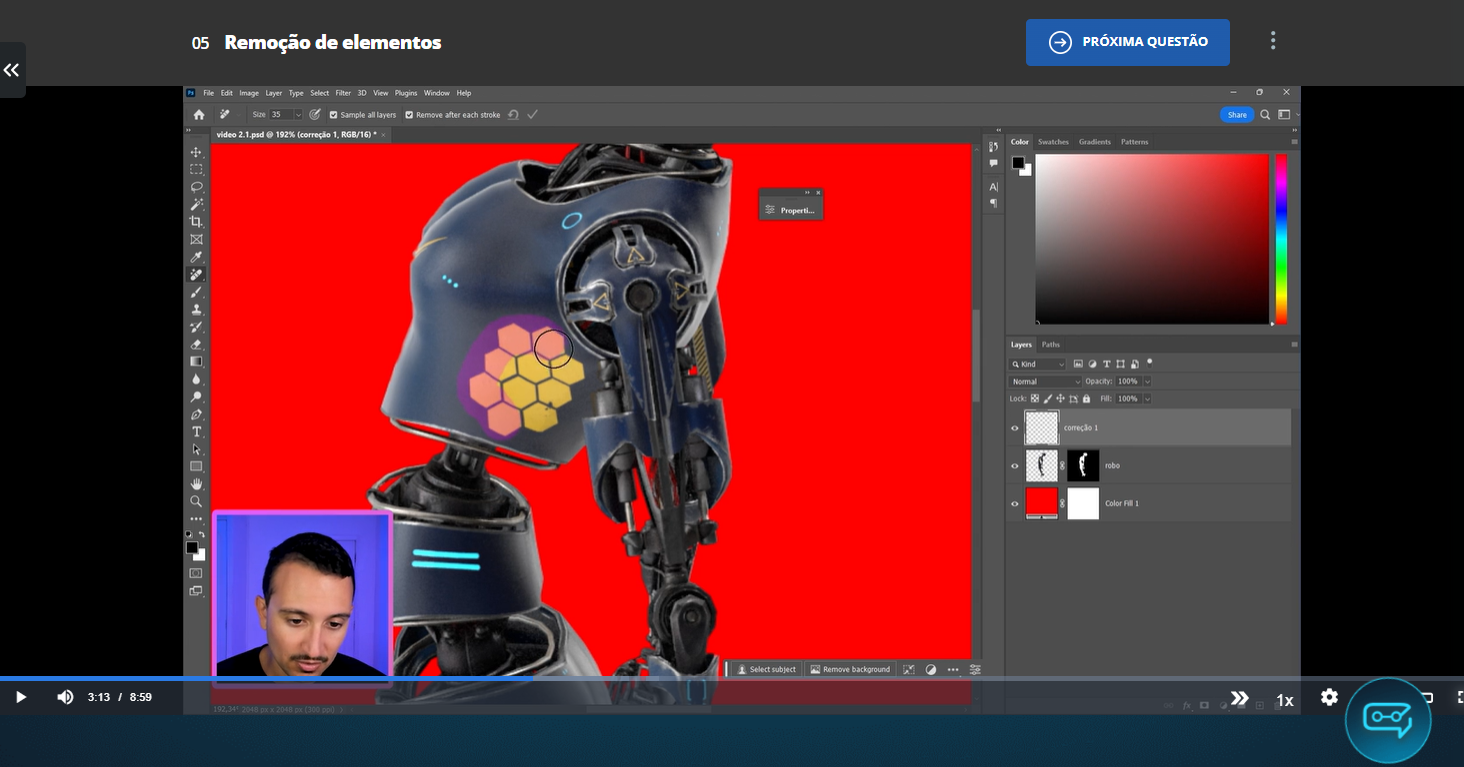
Task: Select the Dodge tool
Action: (x=196, y=397)
